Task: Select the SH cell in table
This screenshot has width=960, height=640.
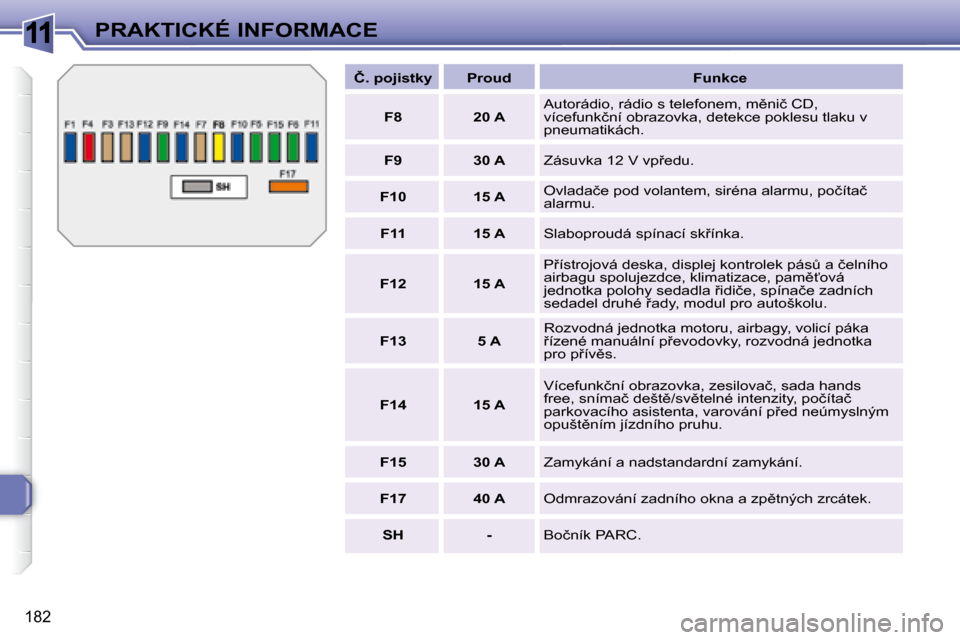Action: point(392,535)
